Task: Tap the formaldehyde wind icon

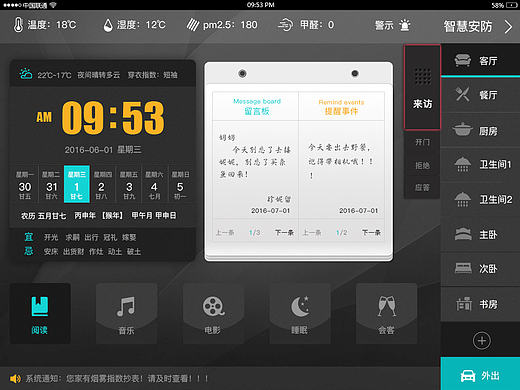Action: pyautogui.click(x=285, y=25)
